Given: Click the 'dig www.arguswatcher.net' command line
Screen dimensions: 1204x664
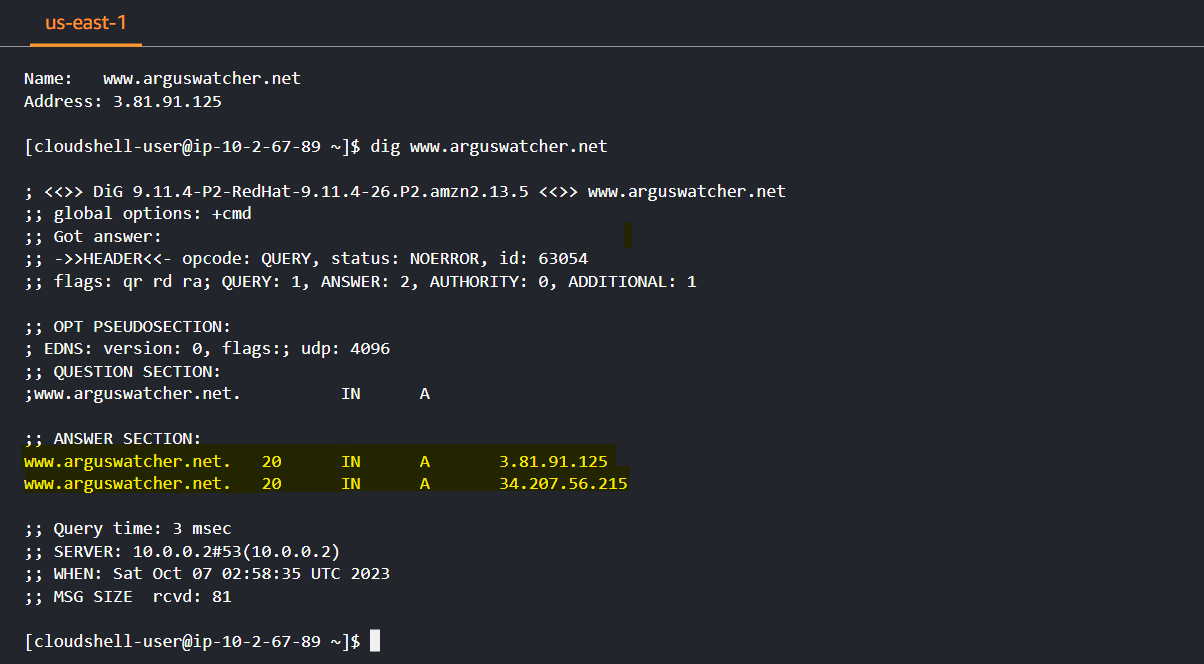Looking at the screenshot, I should click(316, 147).
